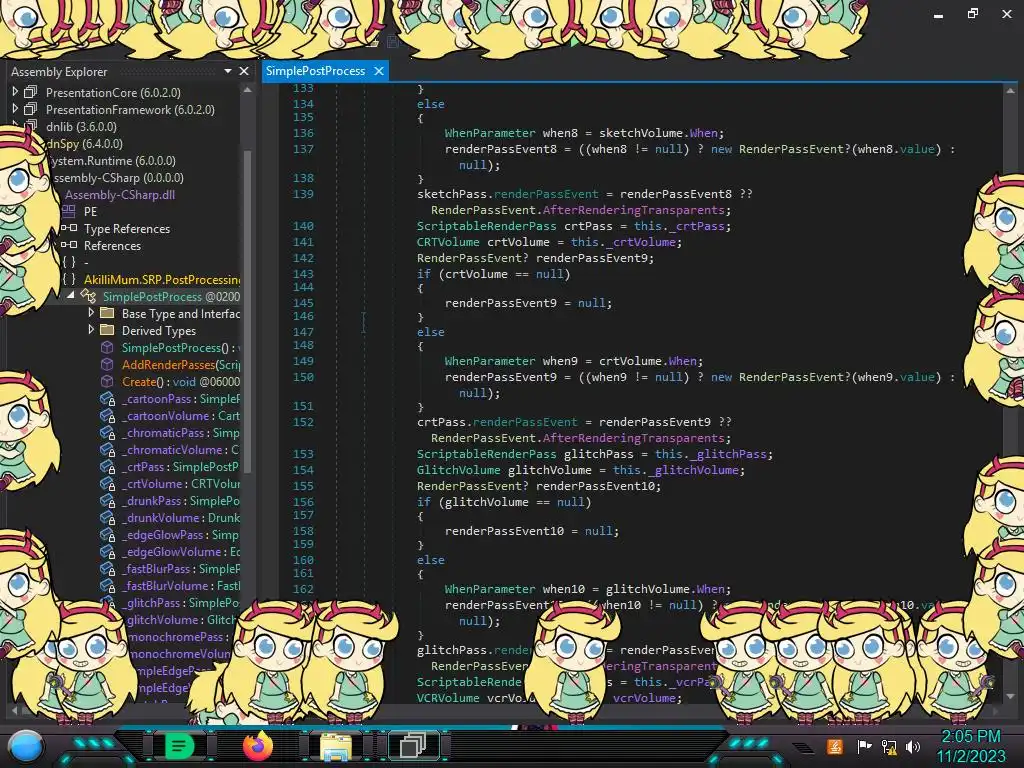Screen dimensions: 1024x768
Task: Click scroll-up arrow in Assembly Explorer
Action: pos(248,90)
